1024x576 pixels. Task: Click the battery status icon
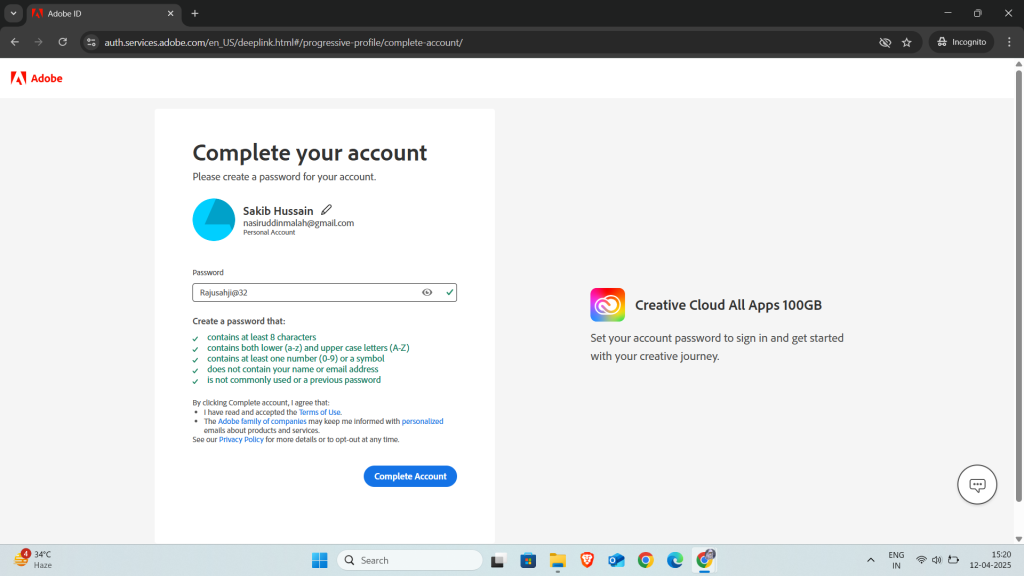(x=953, y=560)
